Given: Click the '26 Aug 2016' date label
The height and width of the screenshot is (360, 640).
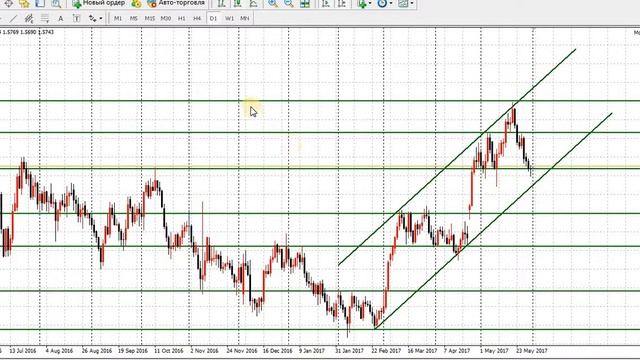Looking at the screenshot, I should 97,351.
